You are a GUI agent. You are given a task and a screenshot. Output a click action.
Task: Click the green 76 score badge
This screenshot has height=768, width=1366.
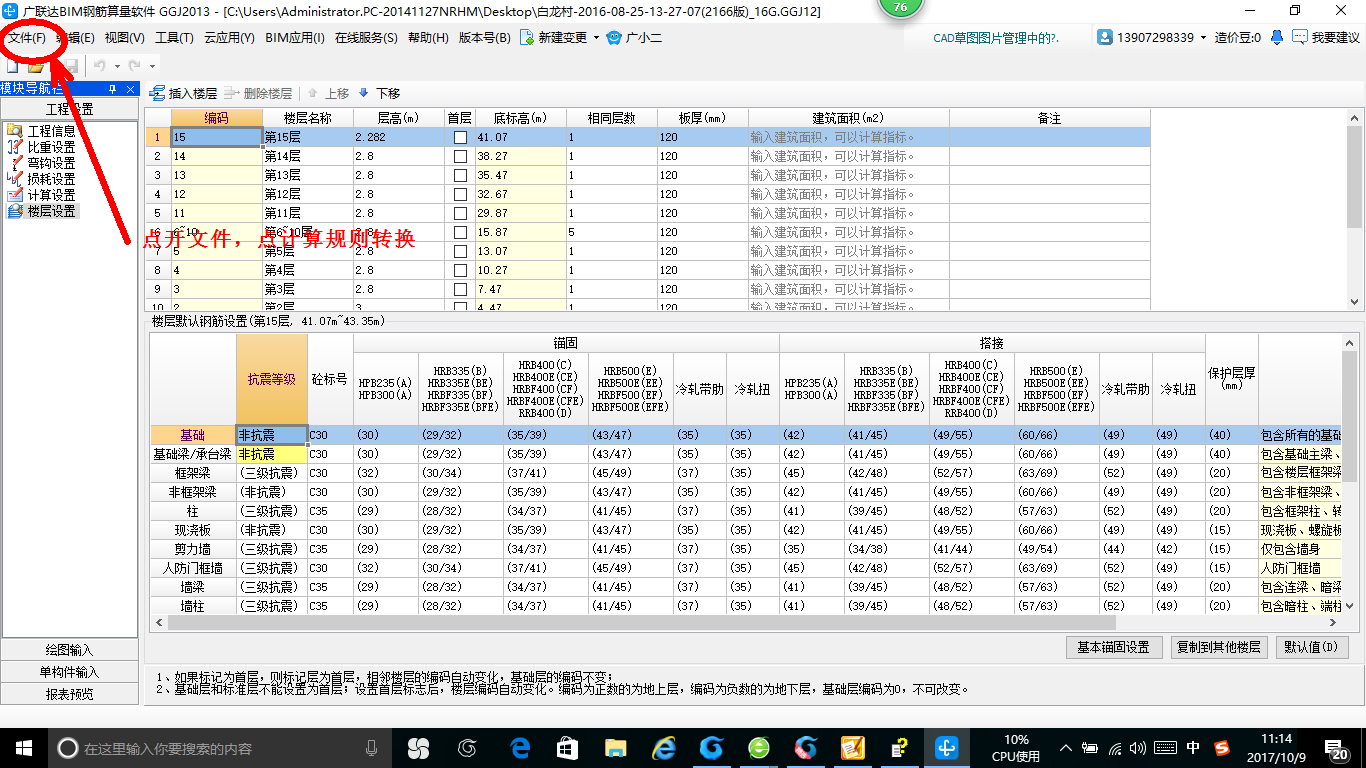point(900,8)
